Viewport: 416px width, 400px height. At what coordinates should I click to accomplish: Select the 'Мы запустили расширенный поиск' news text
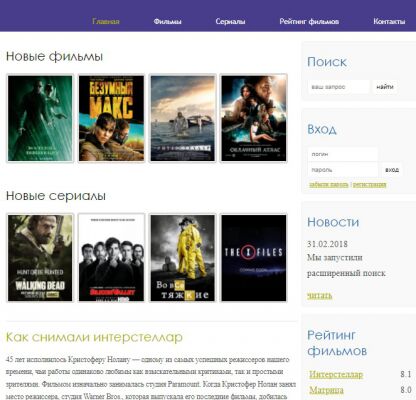(346, 265)
